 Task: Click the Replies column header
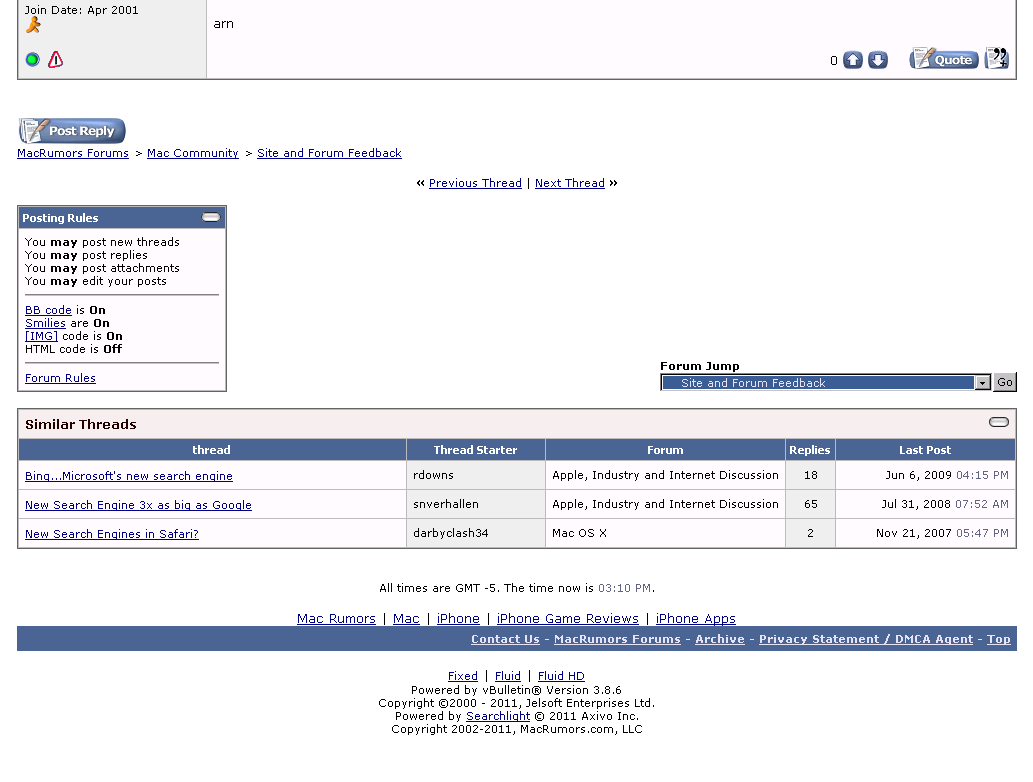810,450
